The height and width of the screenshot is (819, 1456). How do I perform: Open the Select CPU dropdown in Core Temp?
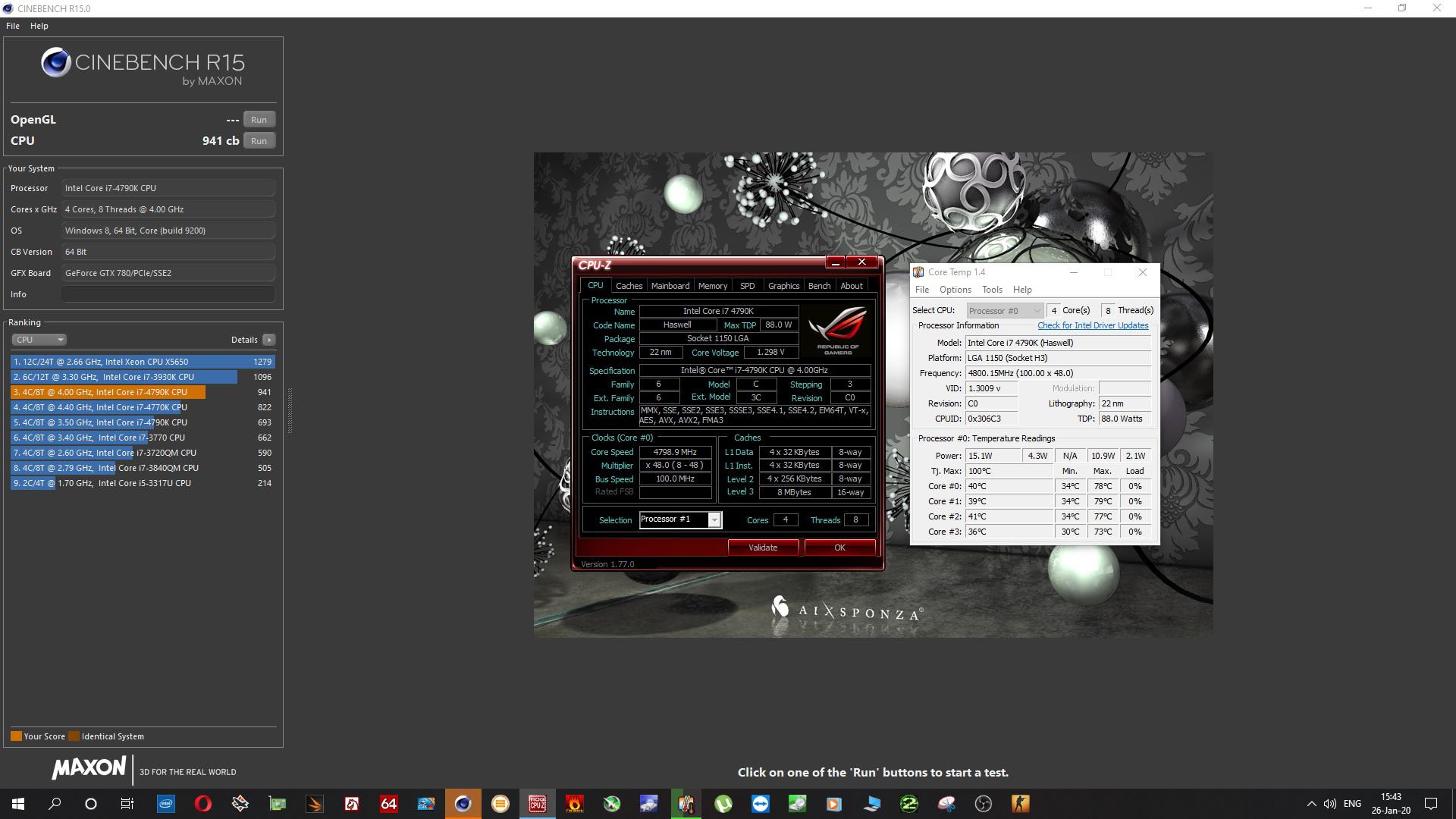click(1005, 311)
